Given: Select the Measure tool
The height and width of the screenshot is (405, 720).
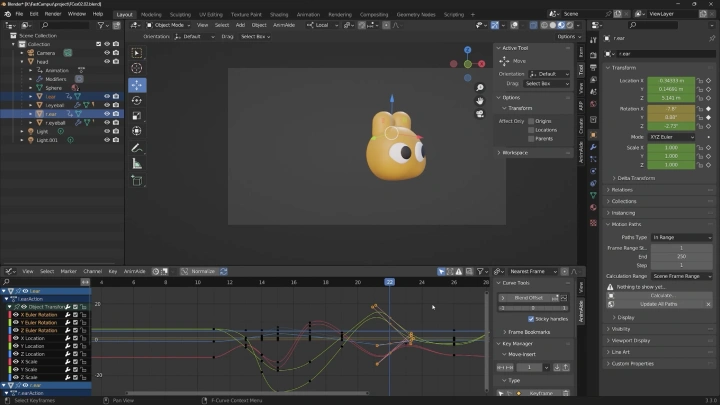Looking at the screenshot, I should [x=137, y=164].
